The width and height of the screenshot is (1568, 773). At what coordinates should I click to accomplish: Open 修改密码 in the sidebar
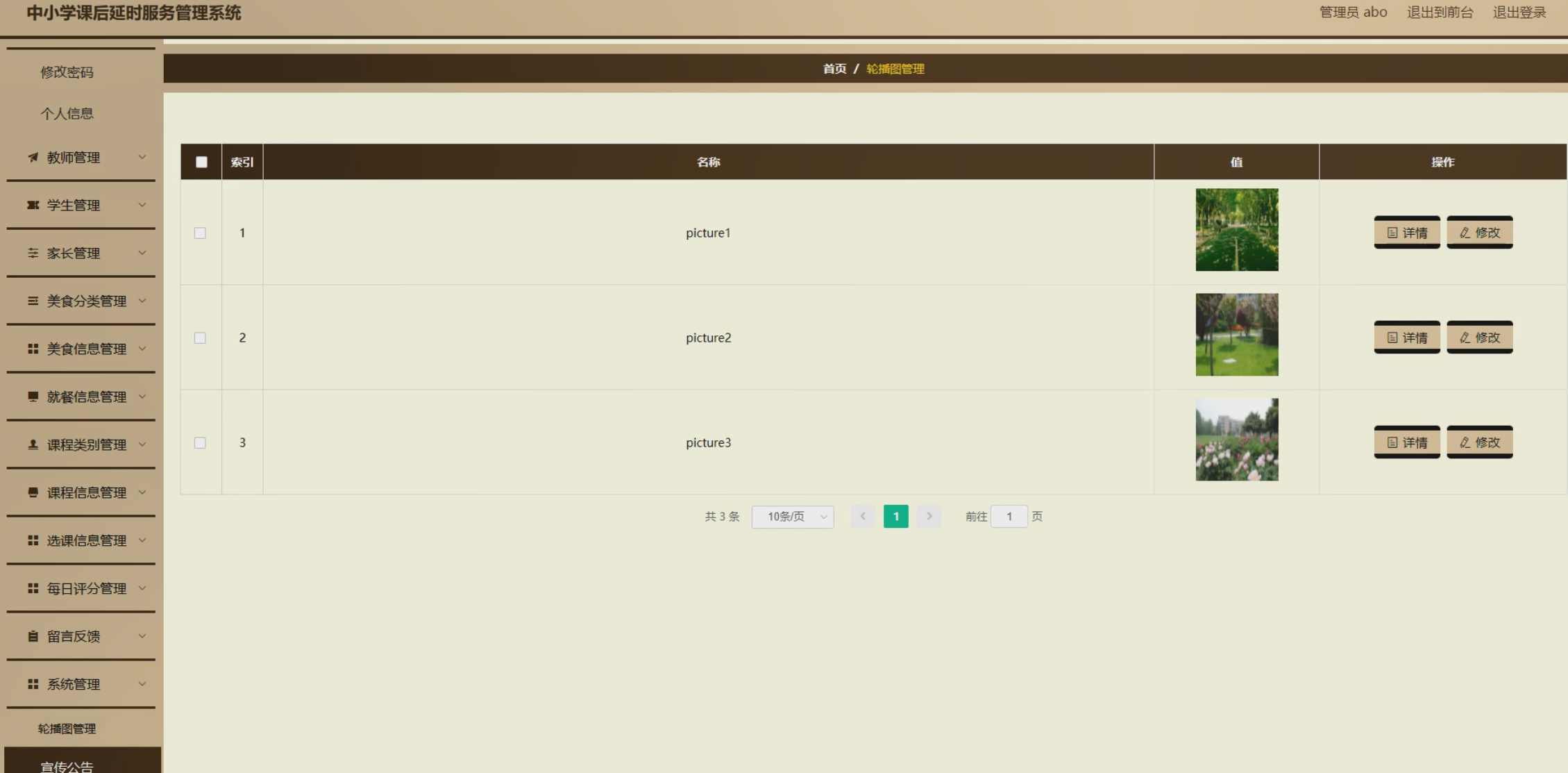[67, 72]
